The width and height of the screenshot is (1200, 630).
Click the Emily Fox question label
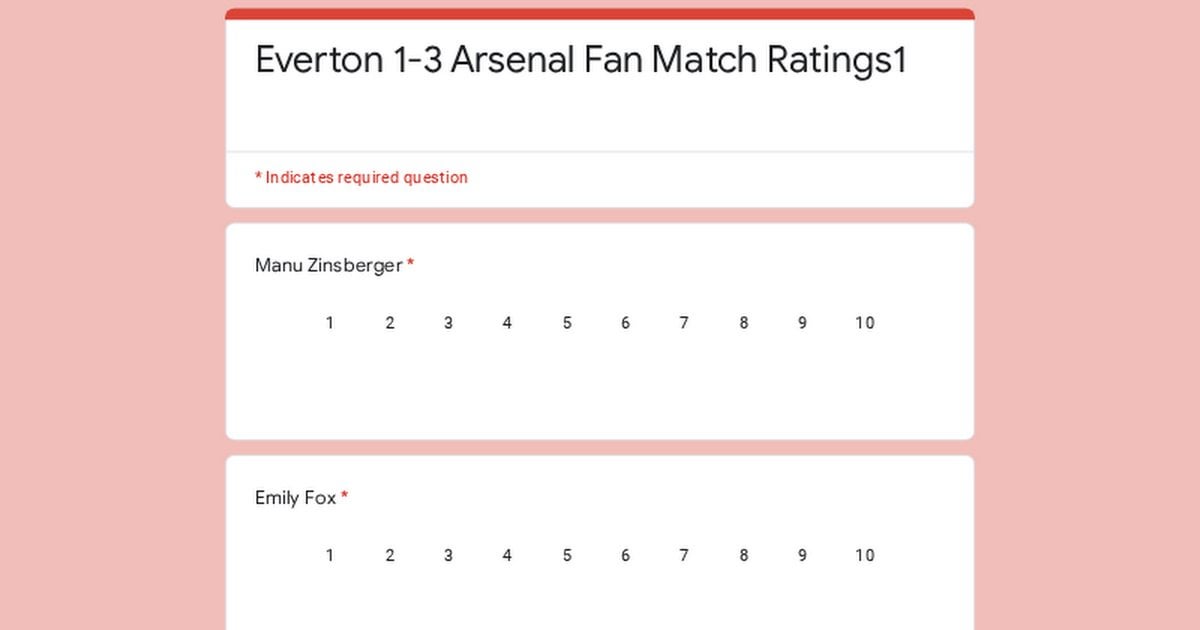pyautogui.click(x=295, y=498)
